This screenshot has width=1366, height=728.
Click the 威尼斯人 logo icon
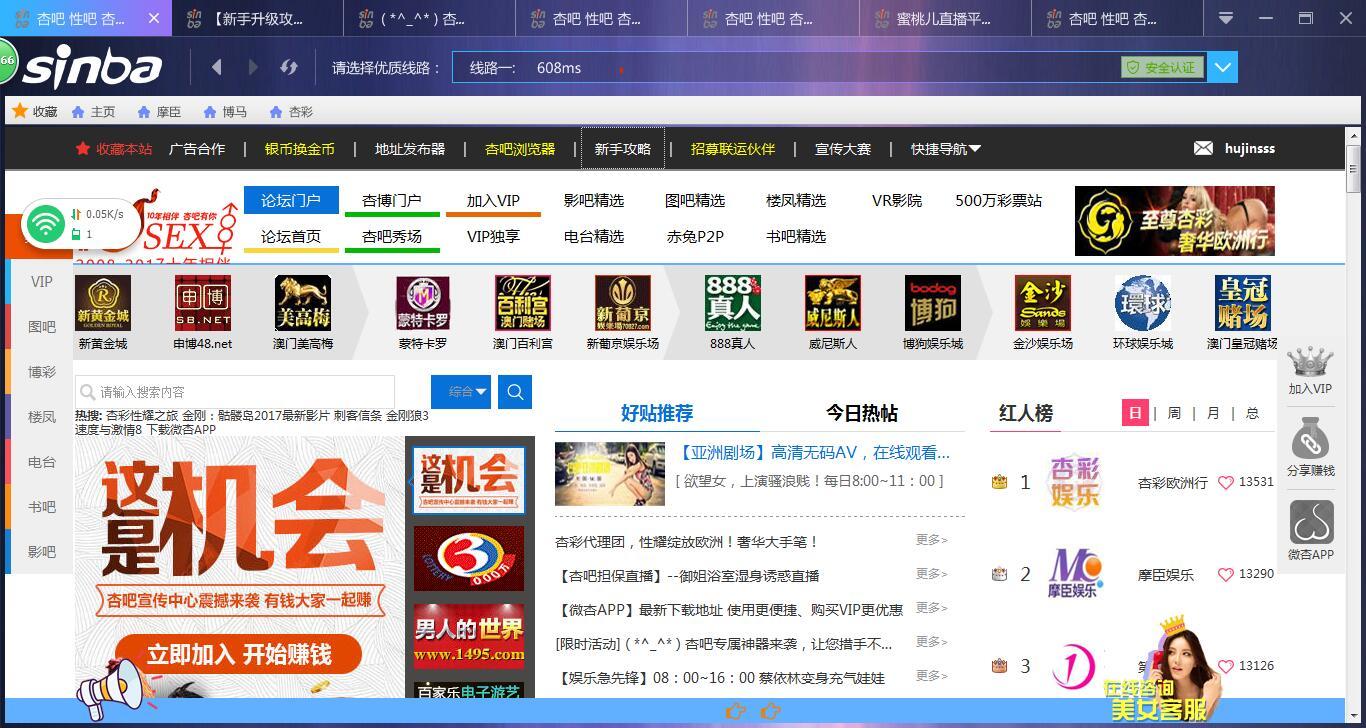(x=833, y=303)
